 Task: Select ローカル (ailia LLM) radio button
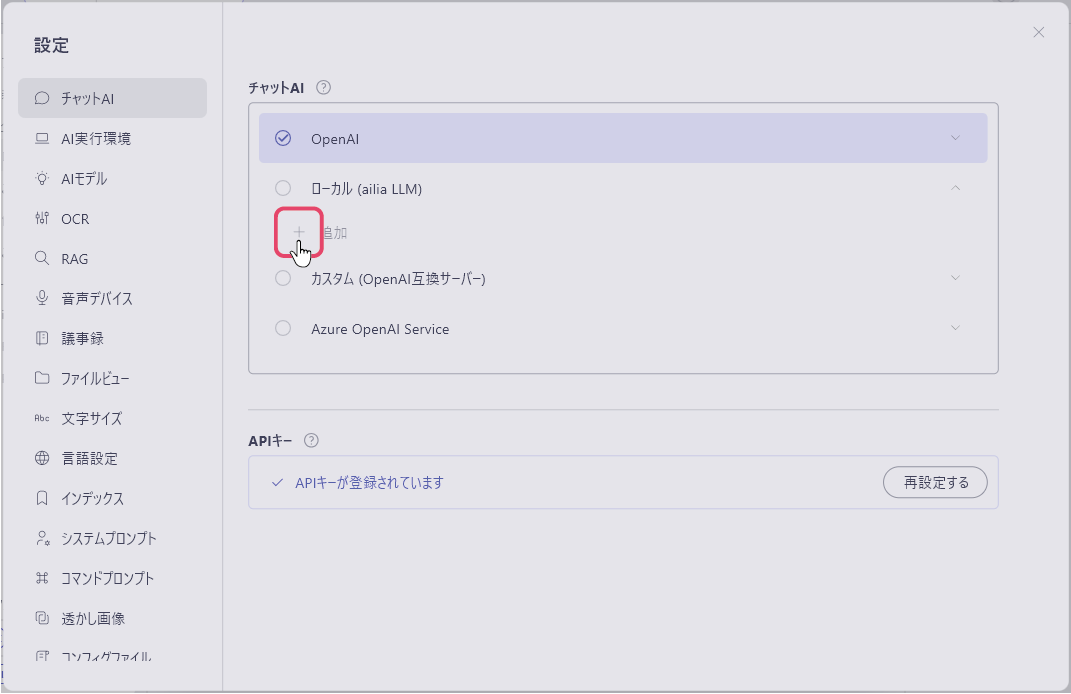pos(283,188)
